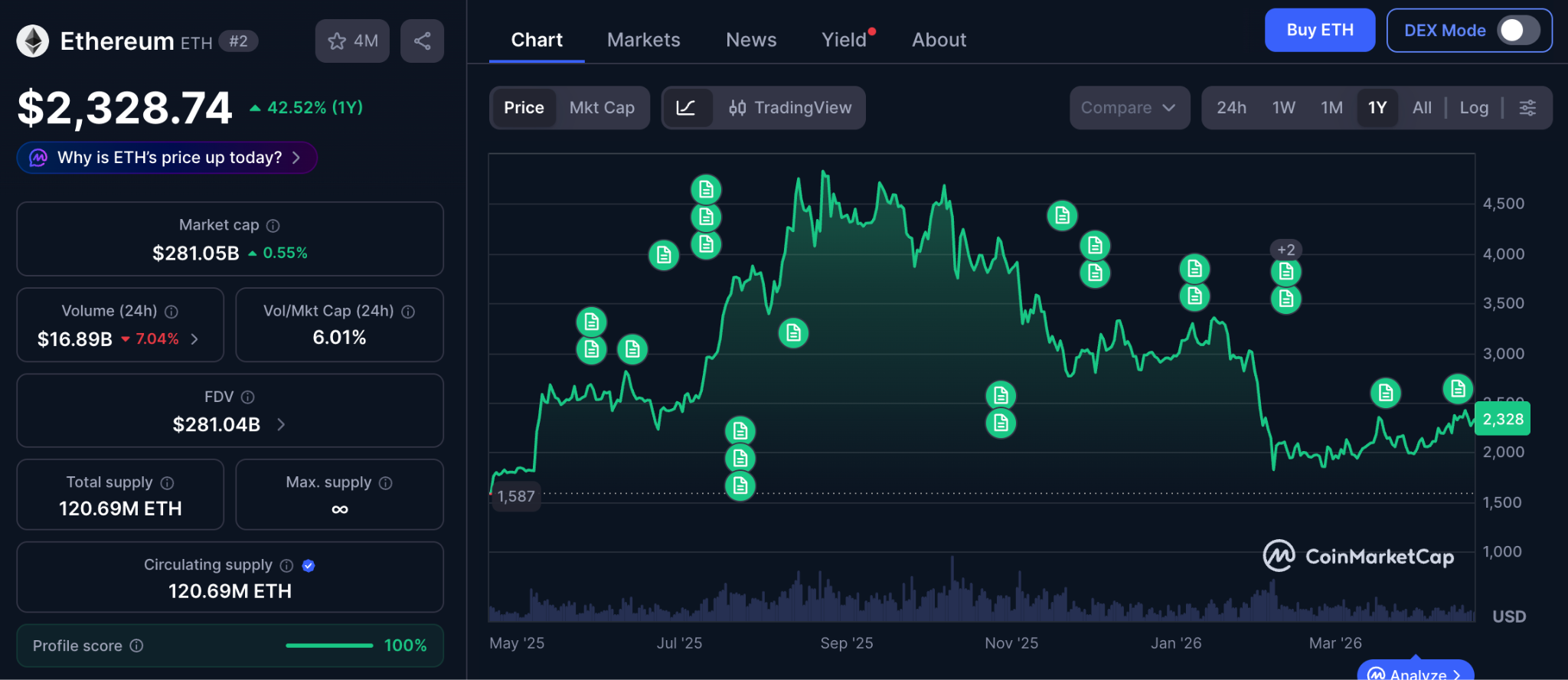This screenshot has width=1568, height=680.
Task: Click the Market cap info icon
Action: point(273,226)
